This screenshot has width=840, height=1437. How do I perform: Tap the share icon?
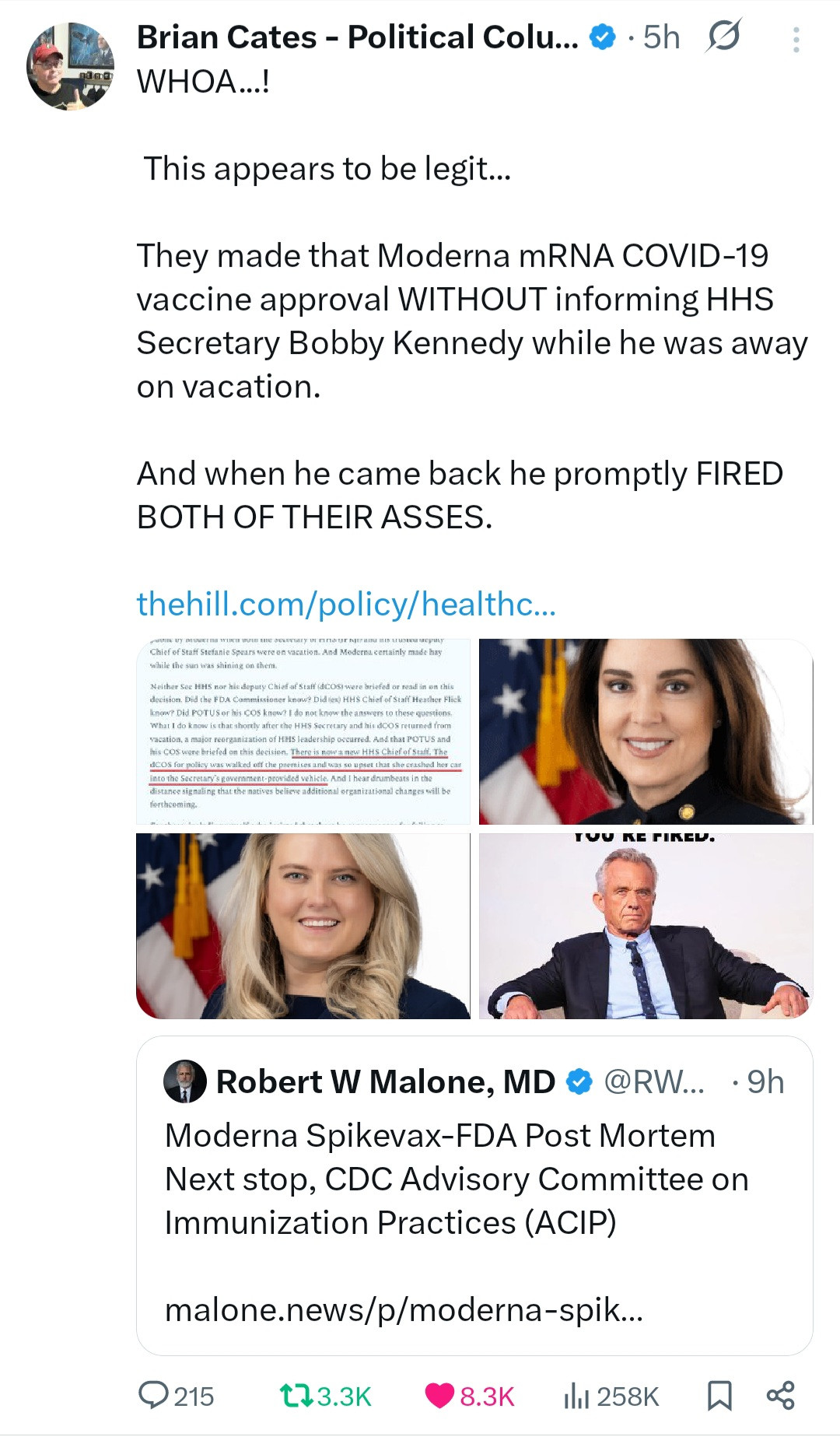780,1396
